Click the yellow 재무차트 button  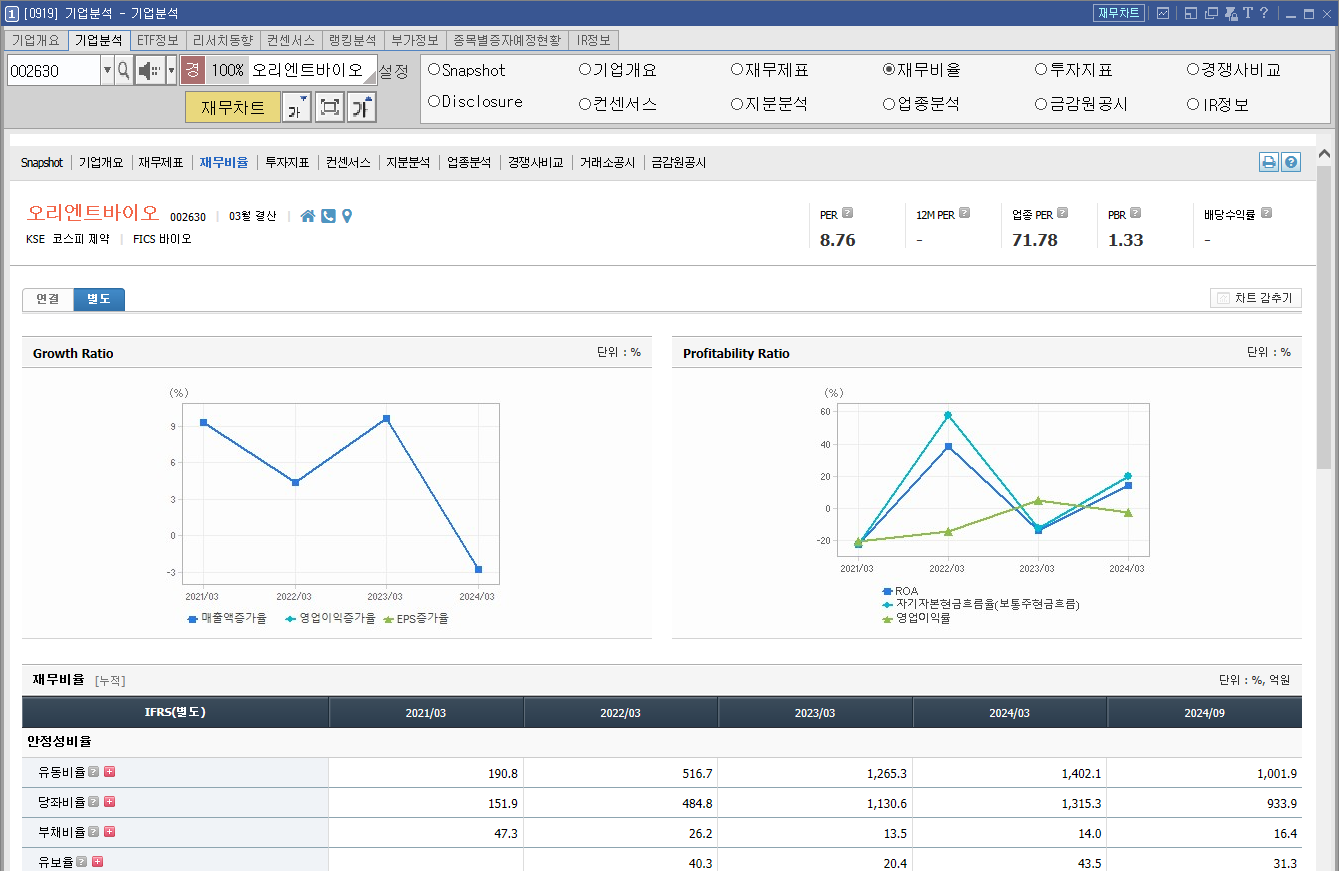[232, 107]
